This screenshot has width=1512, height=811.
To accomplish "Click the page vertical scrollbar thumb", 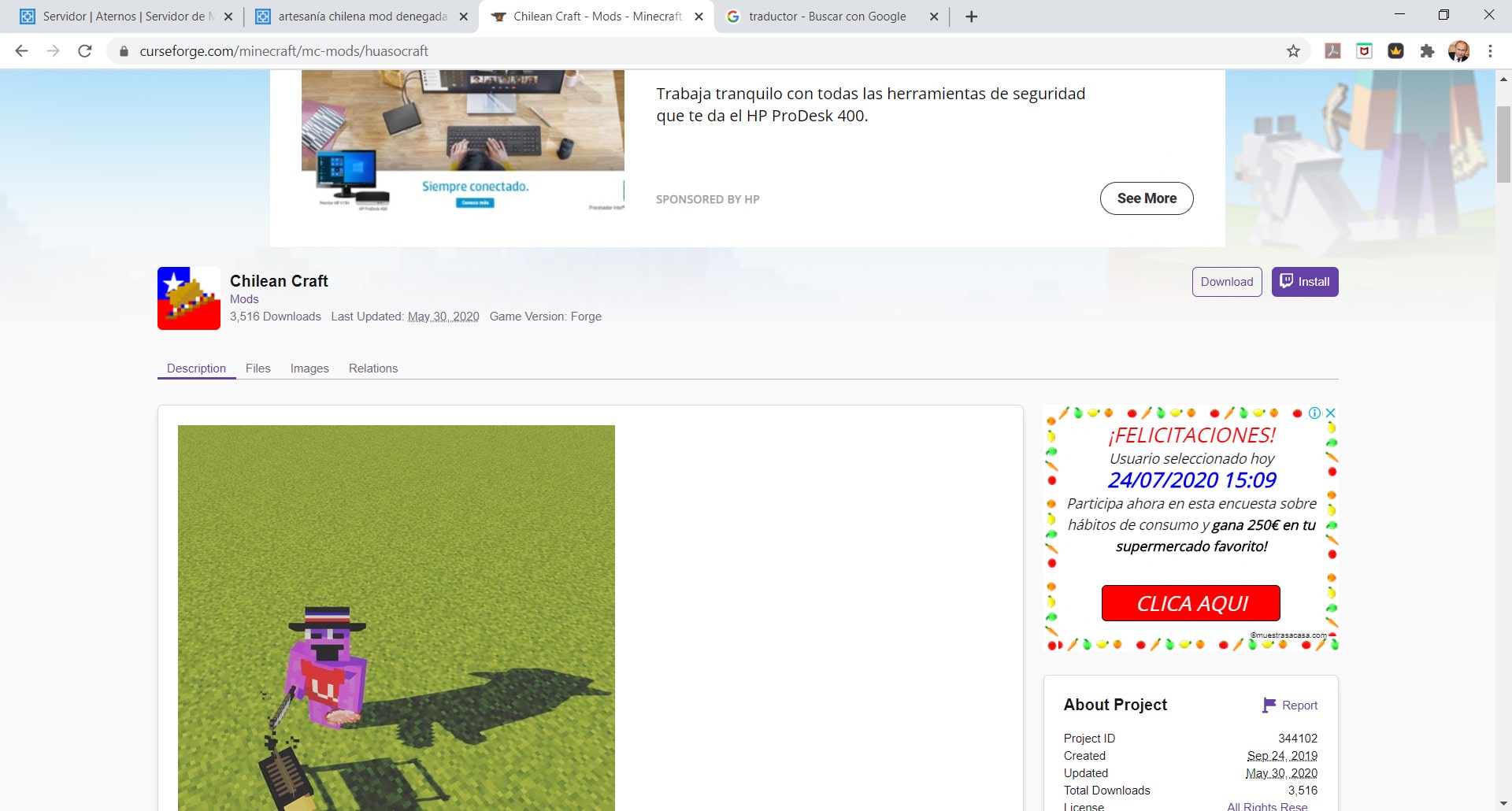I will tap(1503, 143).
